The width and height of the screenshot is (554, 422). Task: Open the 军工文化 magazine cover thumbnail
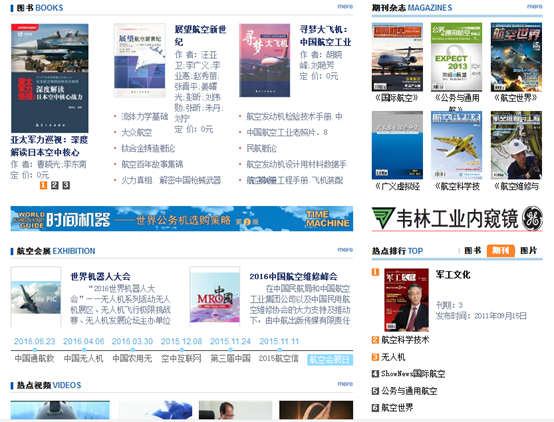click(406, 299)
